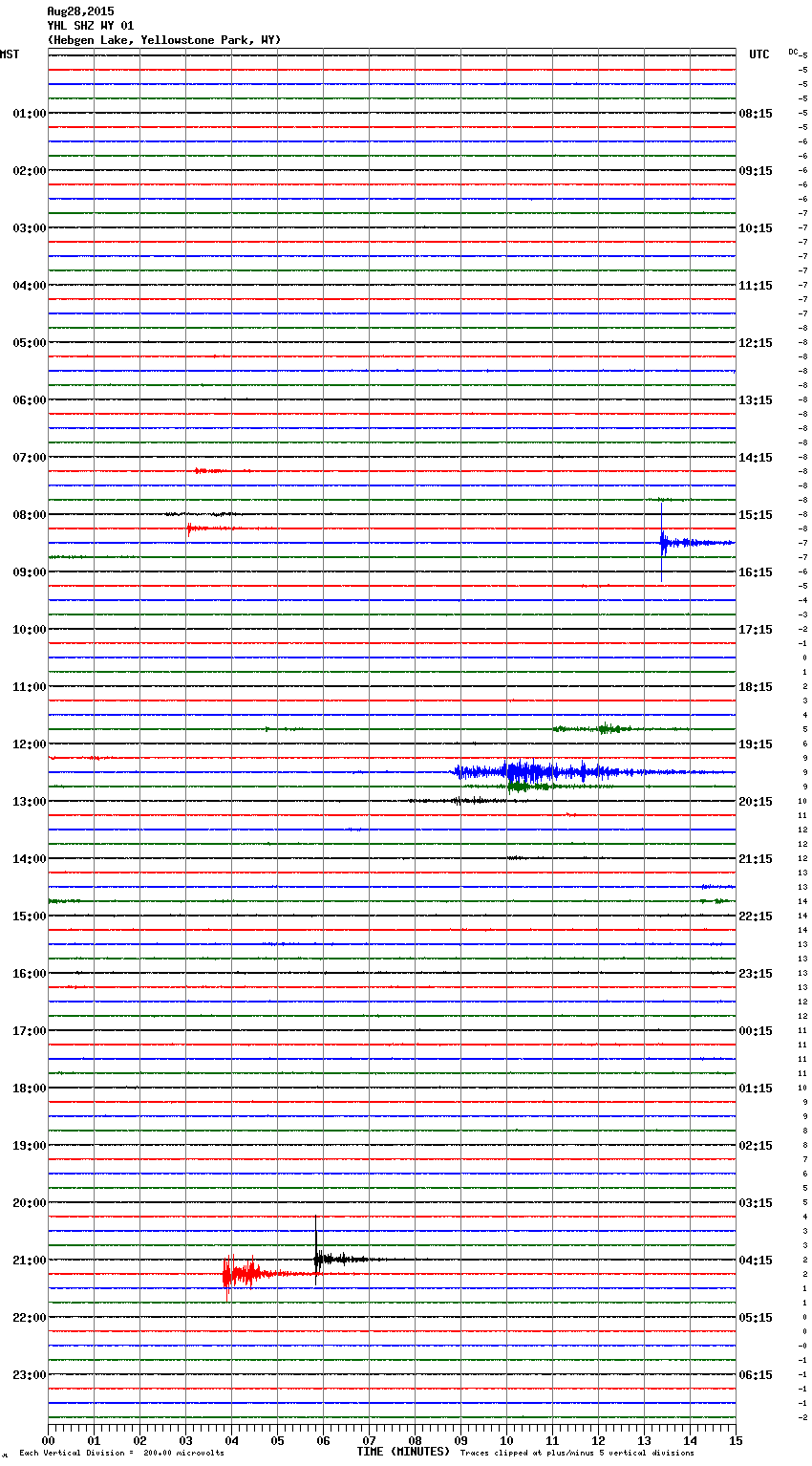
Task: Click the tall blue spike near 08:30 MST
Action: pos(662,542)
